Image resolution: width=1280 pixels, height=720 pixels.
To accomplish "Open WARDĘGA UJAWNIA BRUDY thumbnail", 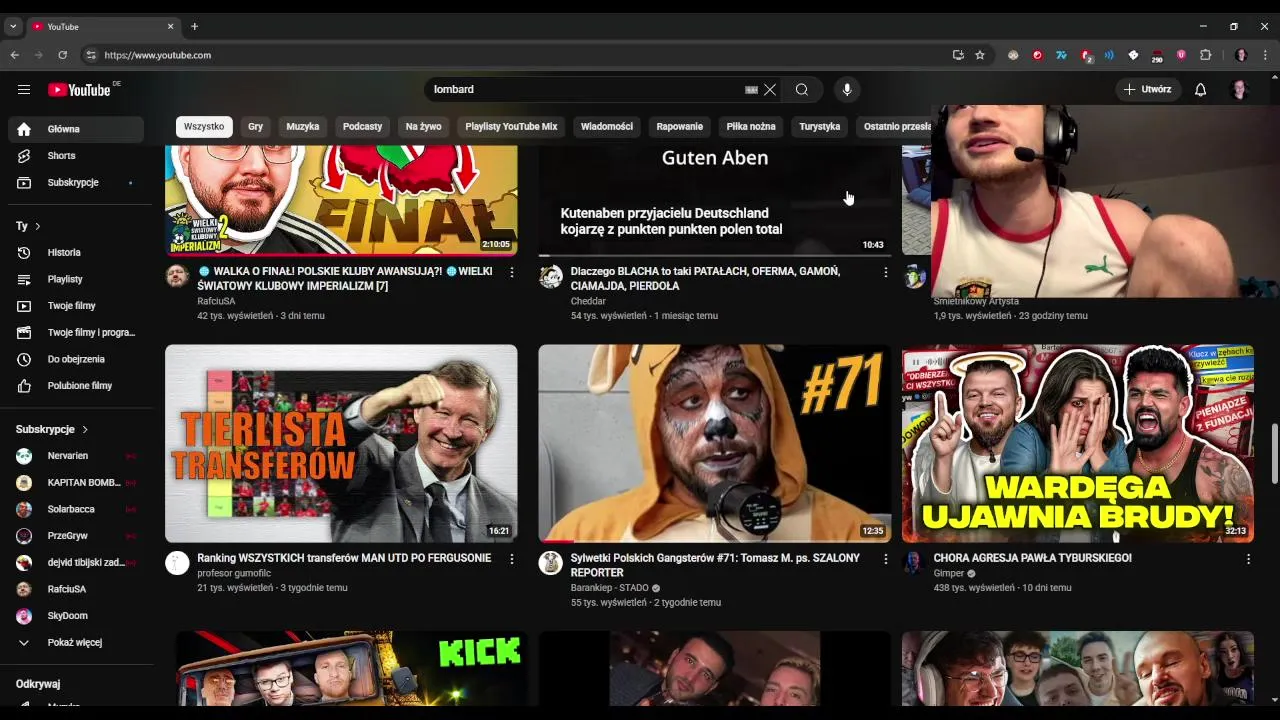I will click(1078, 444).
